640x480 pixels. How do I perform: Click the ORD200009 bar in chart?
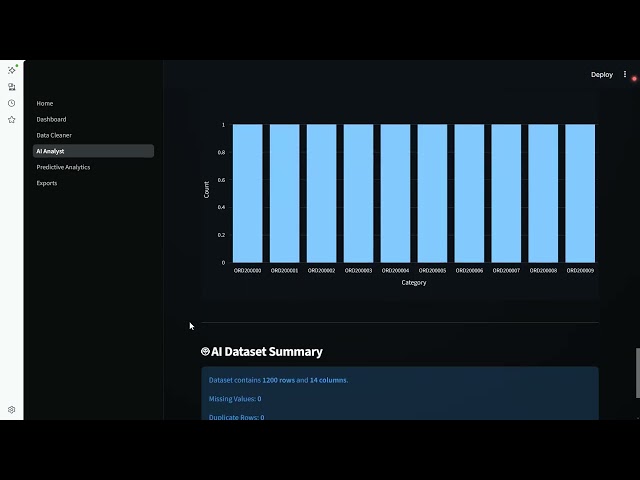(x=580, y=193)
